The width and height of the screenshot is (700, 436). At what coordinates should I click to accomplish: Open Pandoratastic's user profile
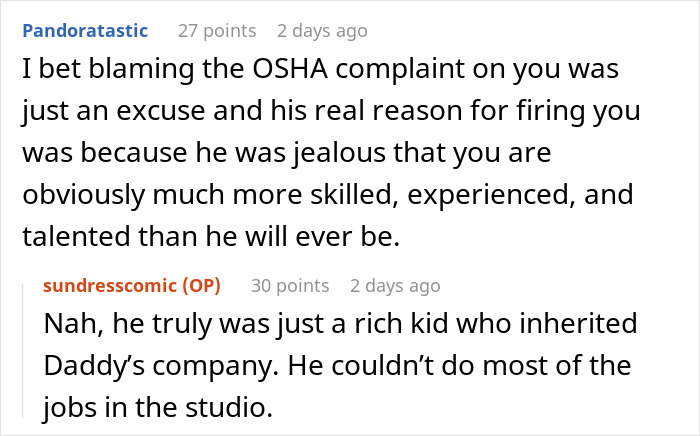pyautogui.click(x=84, y=31)
